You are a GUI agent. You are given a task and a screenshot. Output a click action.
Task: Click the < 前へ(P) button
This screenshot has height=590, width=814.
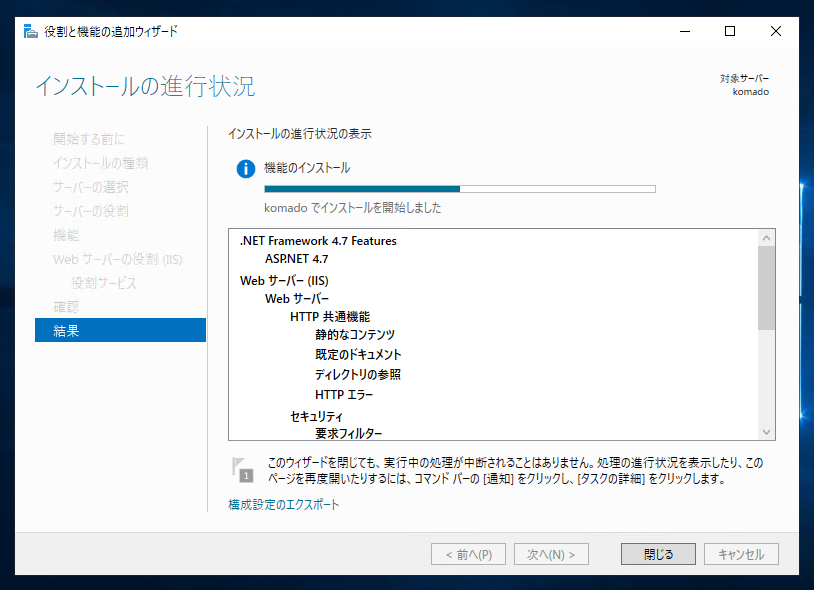468,554
